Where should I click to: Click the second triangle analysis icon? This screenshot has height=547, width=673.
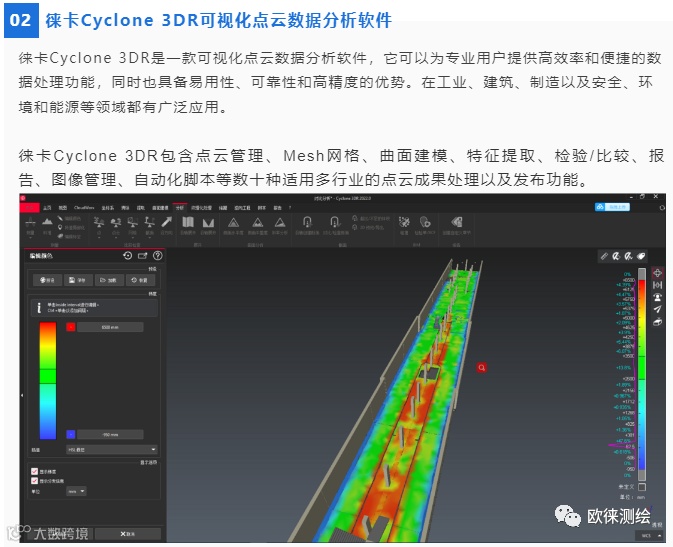click(258, 222)
